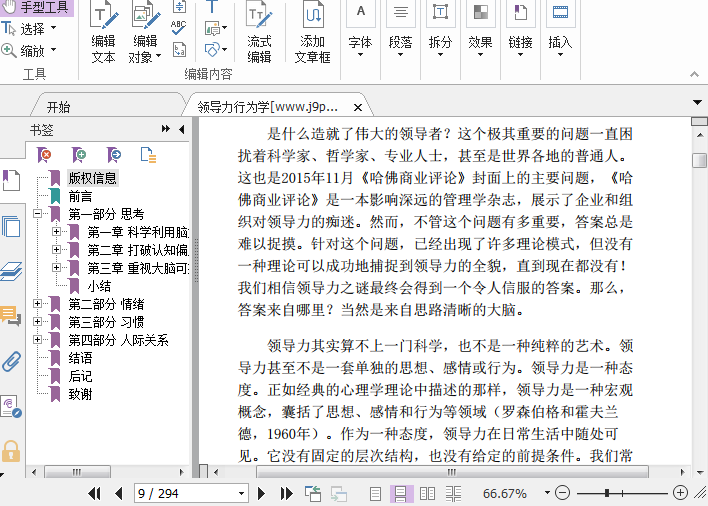Select the 前言 bookmark
This screenshot has height=506, width=708.
point(80,196)
